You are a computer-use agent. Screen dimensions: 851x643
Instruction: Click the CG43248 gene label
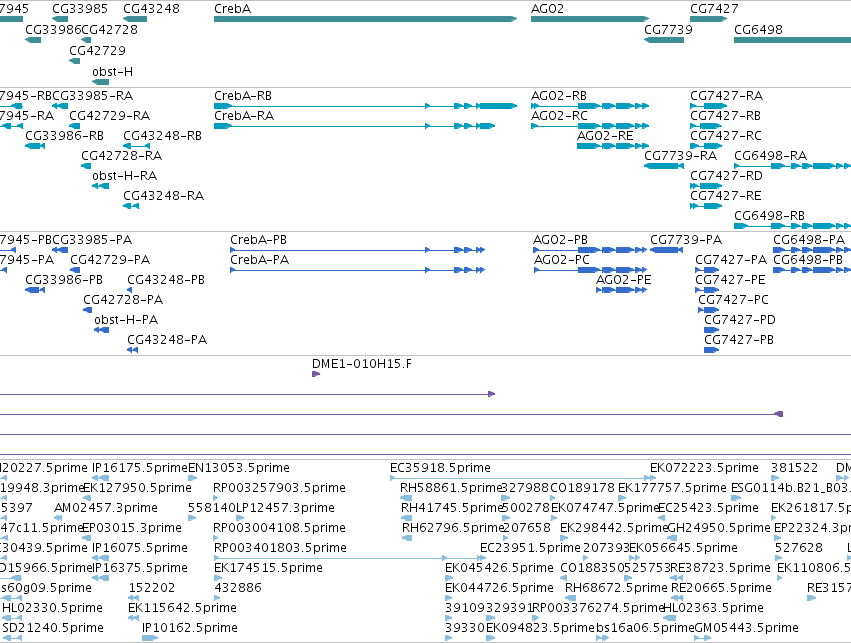point(151,9)
